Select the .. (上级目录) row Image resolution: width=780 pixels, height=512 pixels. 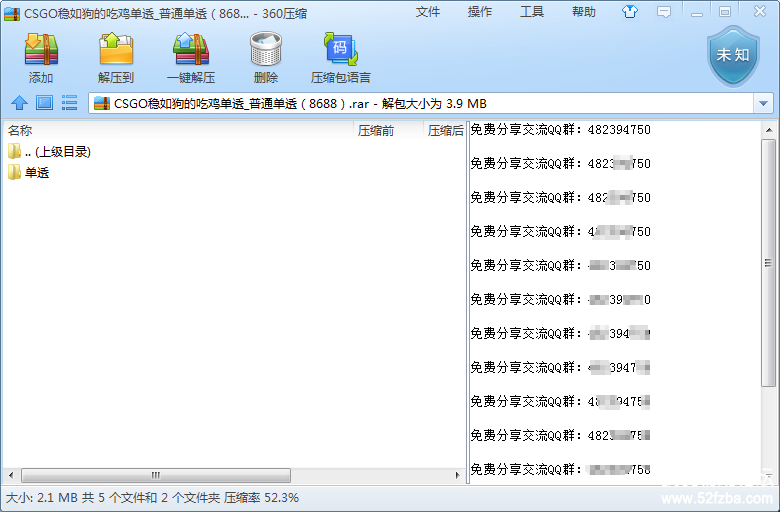[x=234, y=151]
